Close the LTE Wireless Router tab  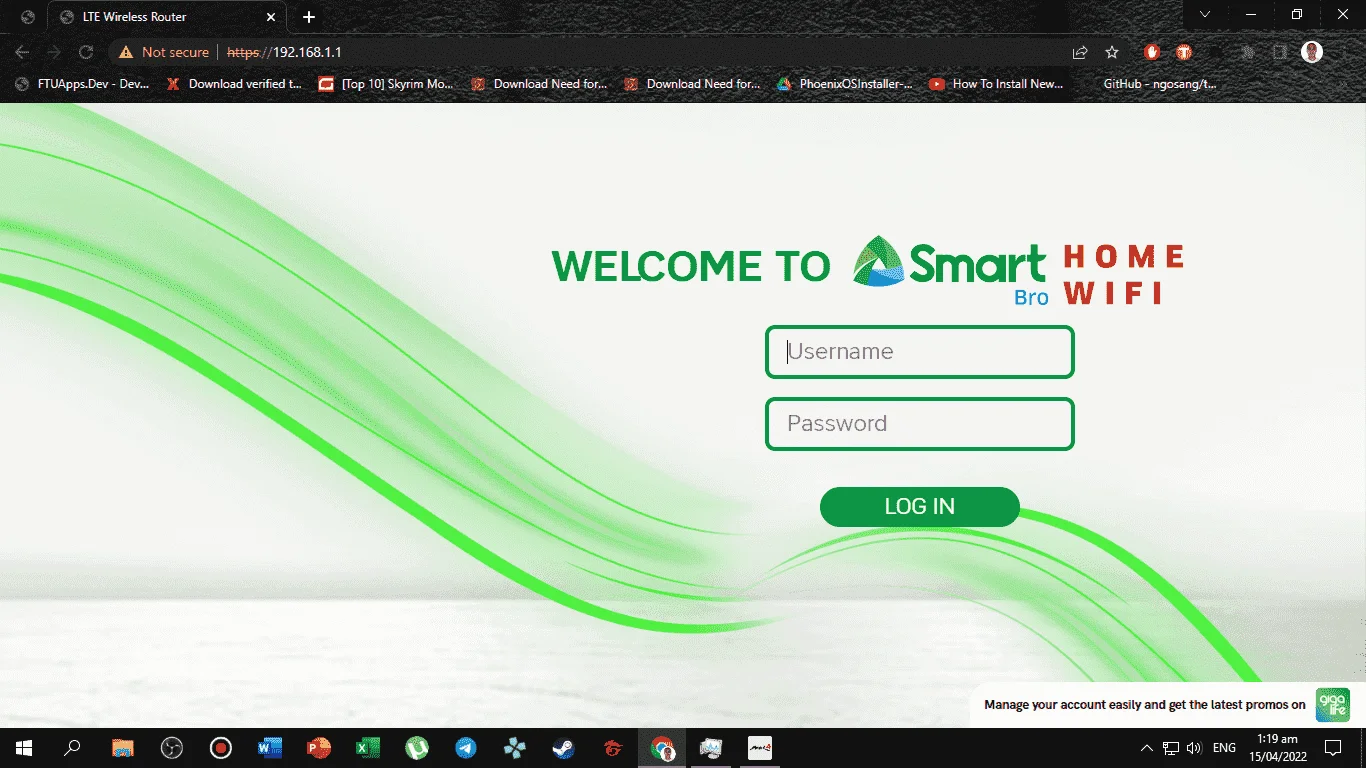pos(270,17)
